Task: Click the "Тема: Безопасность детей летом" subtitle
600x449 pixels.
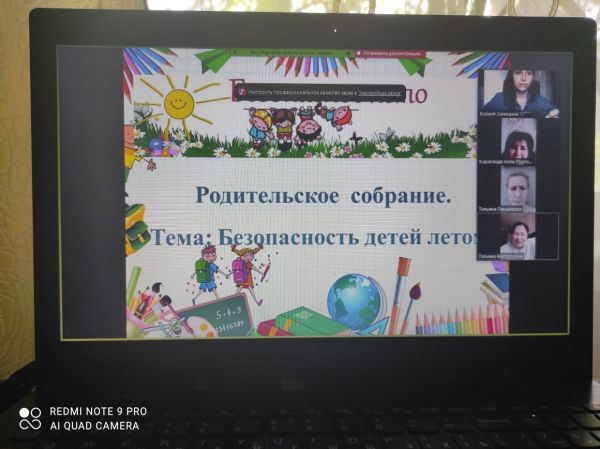Action: pyautogui.click(x=312, y=237)
